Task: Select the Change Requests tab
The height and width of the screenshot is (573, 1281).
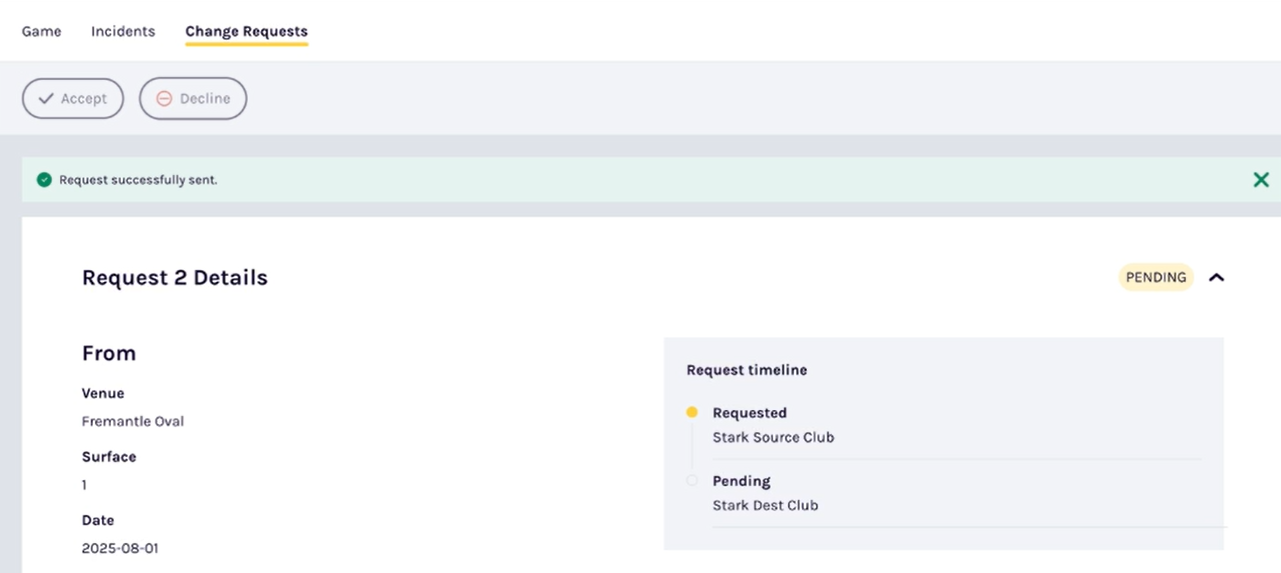Action: (246, 31)
